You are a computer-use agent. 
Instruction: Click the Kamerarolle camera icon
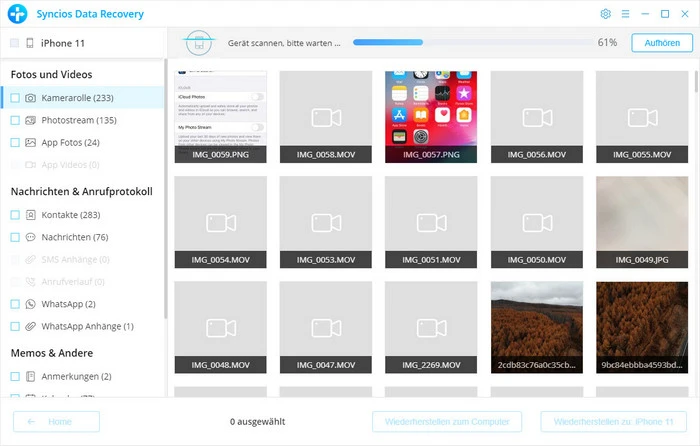(31, 98)
